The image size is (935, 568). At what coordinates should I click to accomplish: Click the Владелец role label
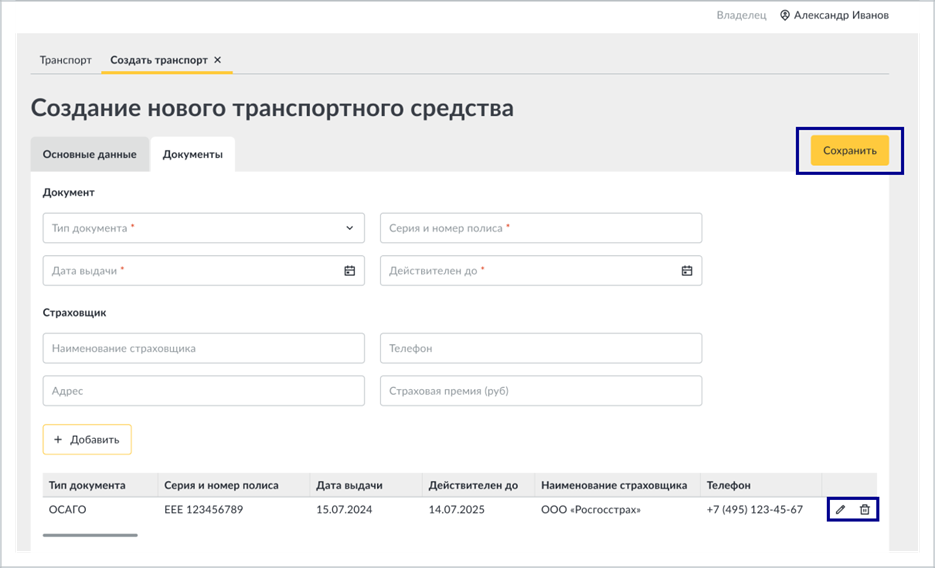(741, 15)
